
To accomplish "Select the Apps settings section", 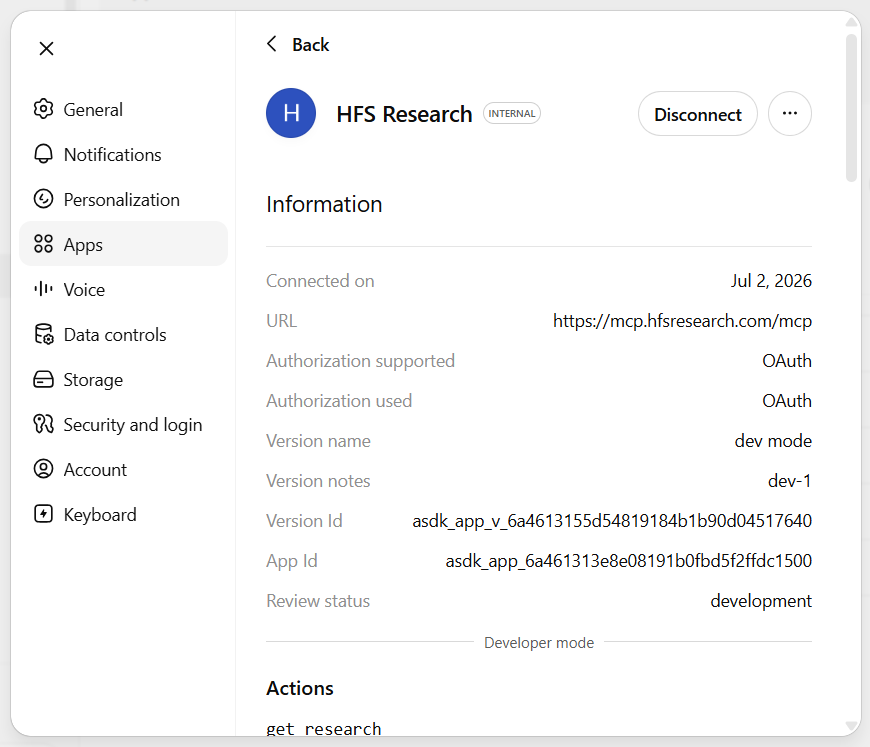I will click(x=123, y=244).
